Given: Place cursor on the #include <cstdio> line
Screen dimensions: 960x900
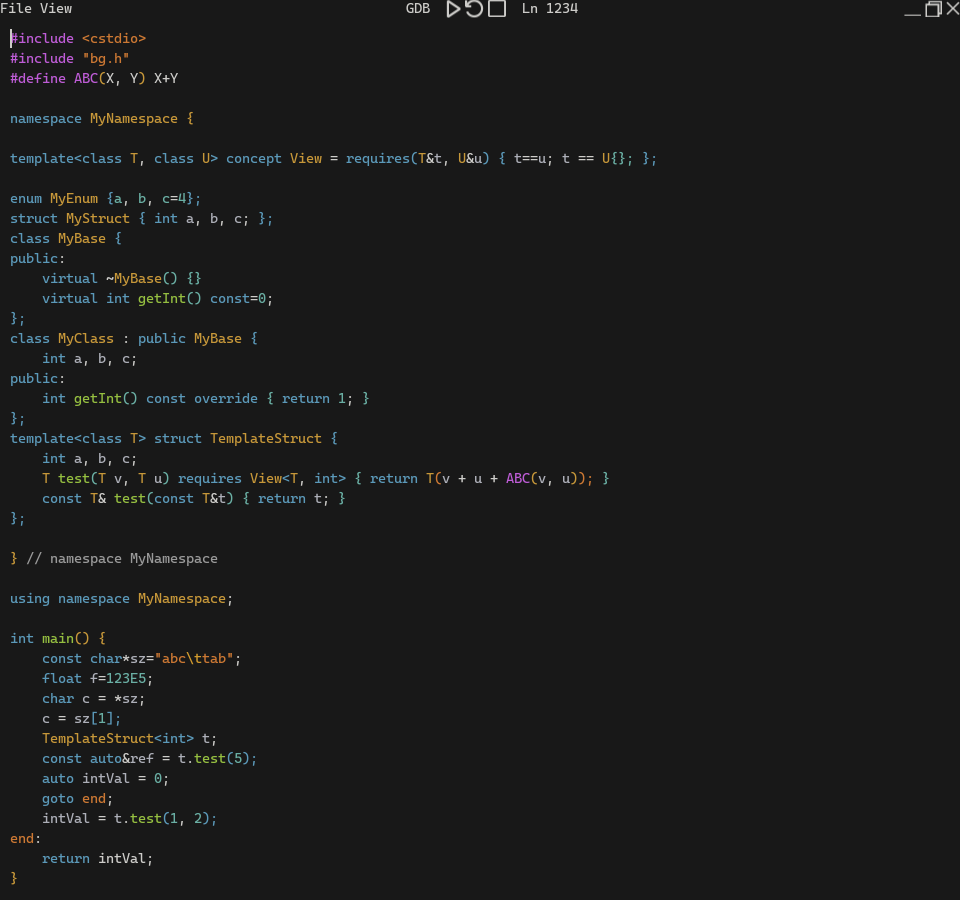Looking at the screenshot, I should [x=78, y=38].
